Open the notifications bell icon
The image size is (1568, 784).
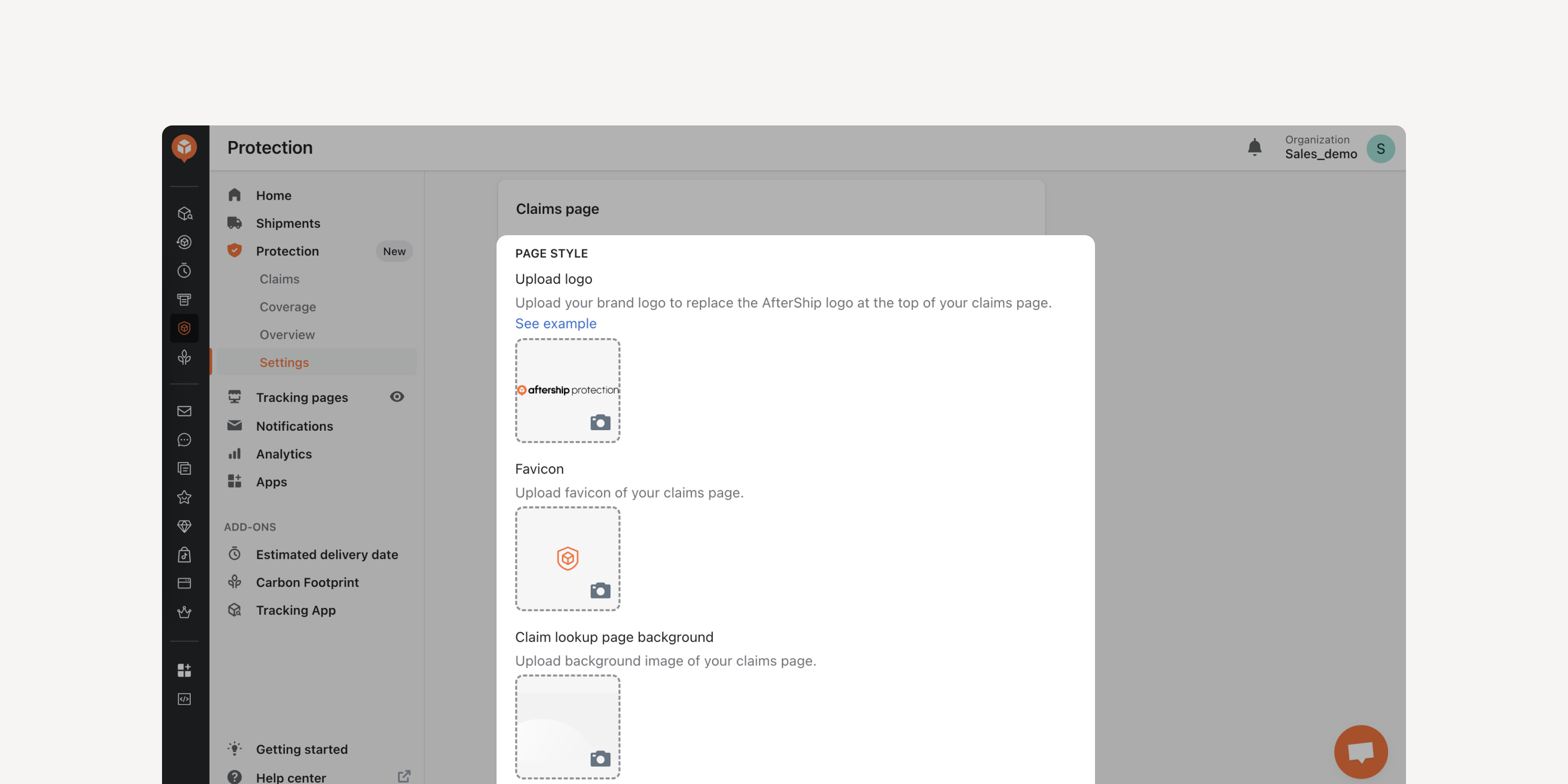[1254, 147]
